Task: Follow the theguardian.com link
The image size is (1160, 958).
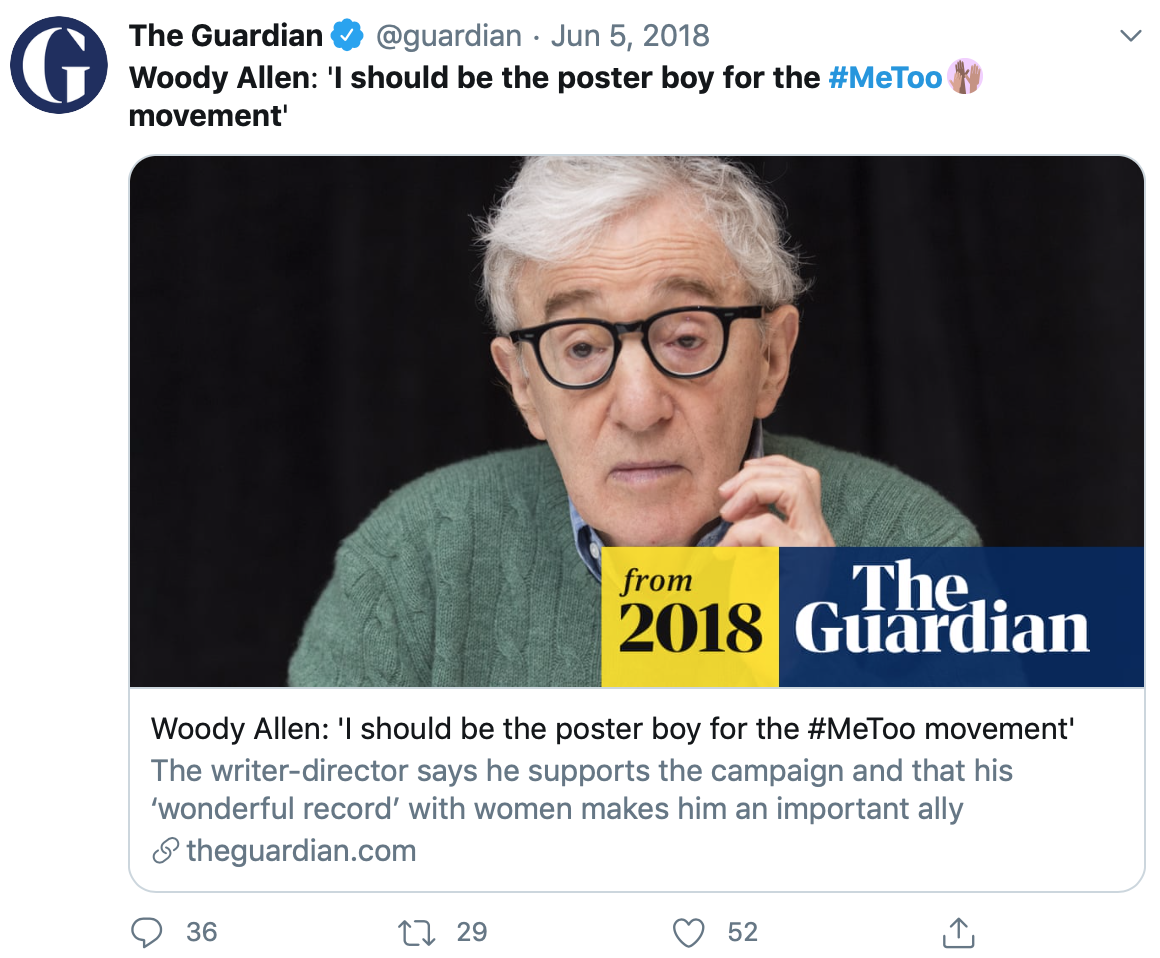Action: (301, 851)
